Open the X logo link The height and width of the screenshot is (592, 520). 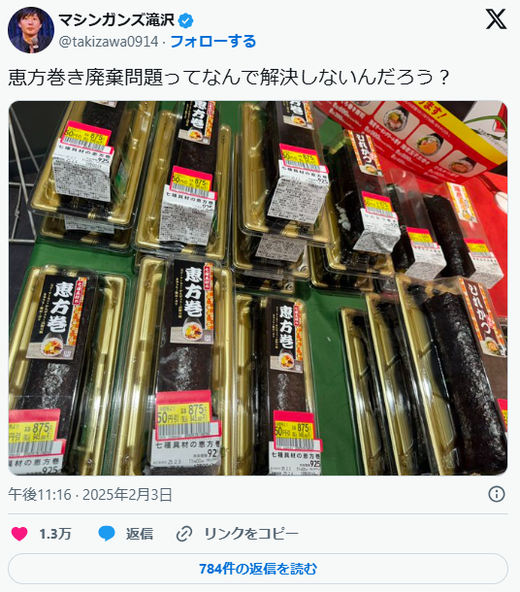pyautogui.click(x=496, y=20)
